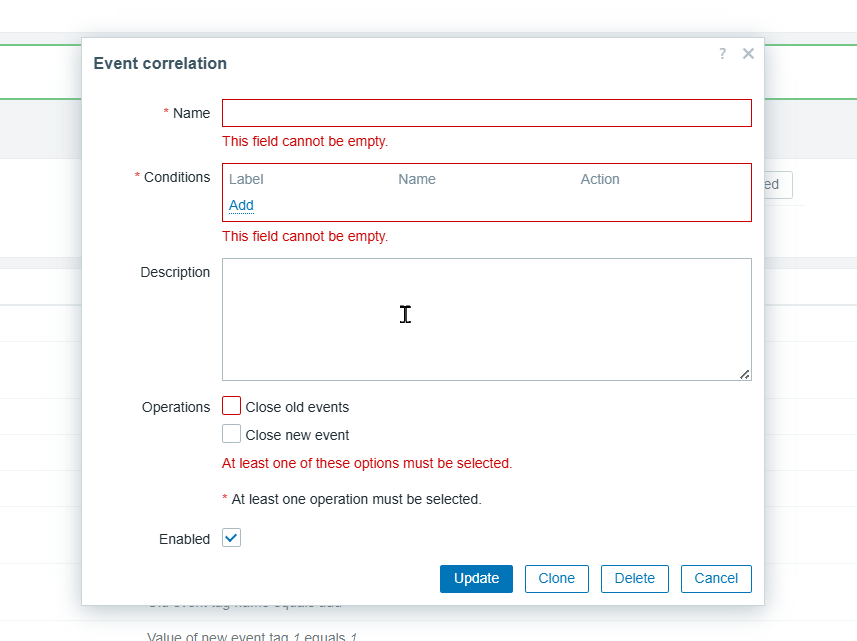Click the Close new event label text
This screenshot has height=641, width=857.
coord(297,435)
